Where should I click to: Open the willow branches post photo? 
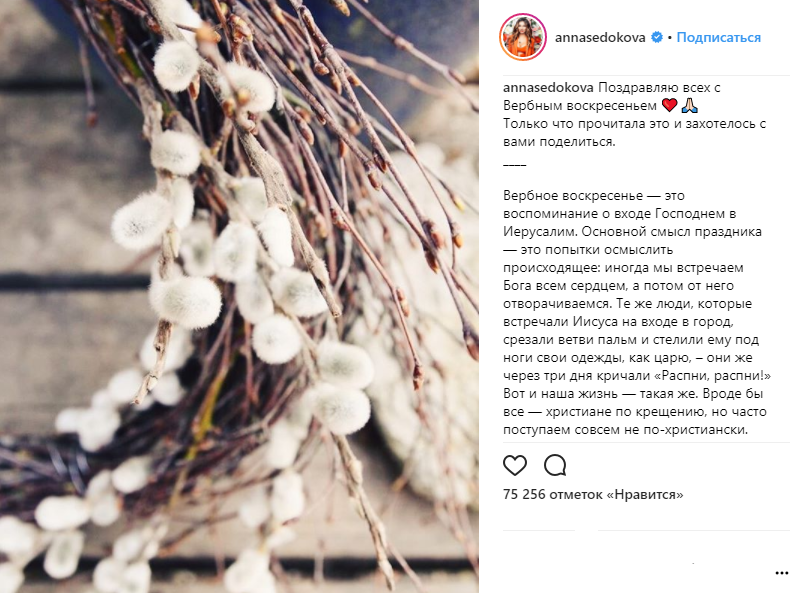(x=239, y=296)
